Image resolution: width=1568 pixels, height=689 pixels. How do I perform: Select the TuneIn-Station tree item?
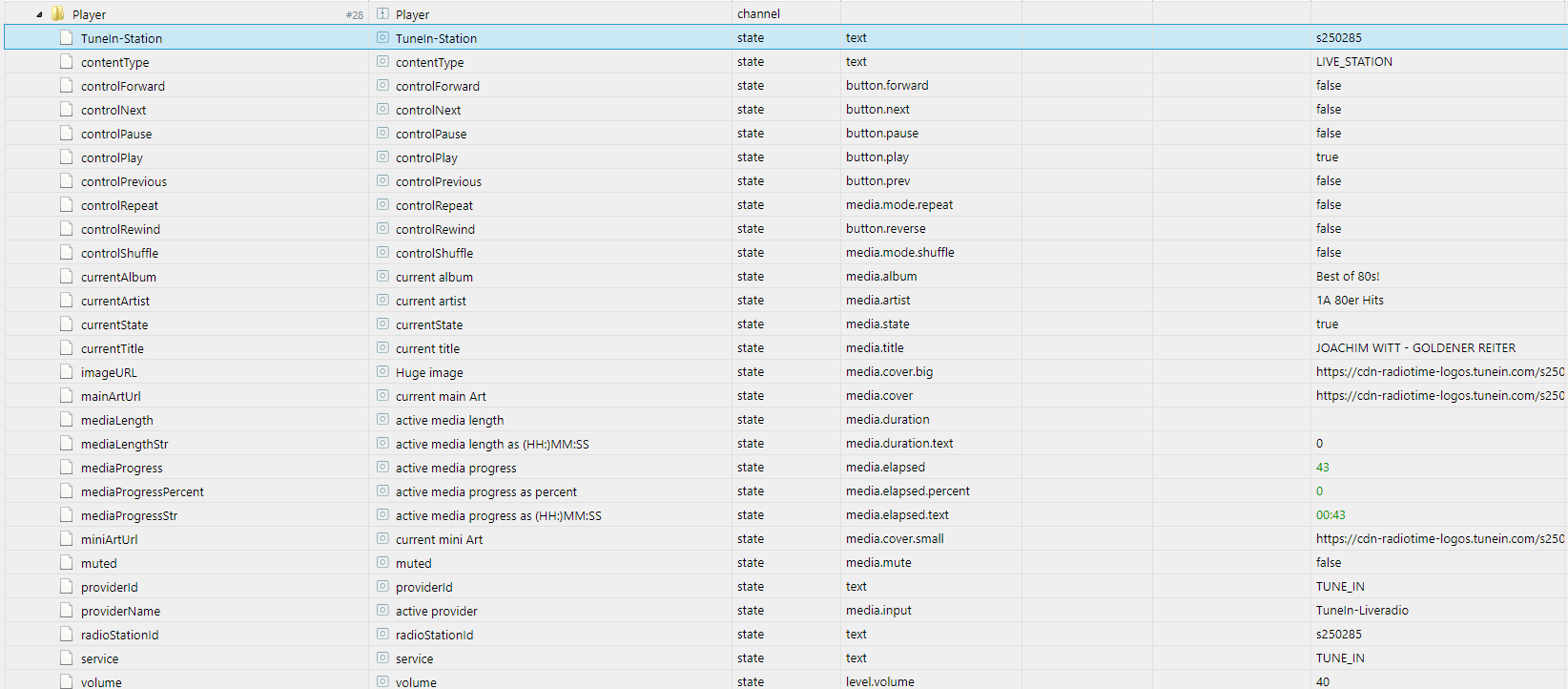click(x=121, y=38)
